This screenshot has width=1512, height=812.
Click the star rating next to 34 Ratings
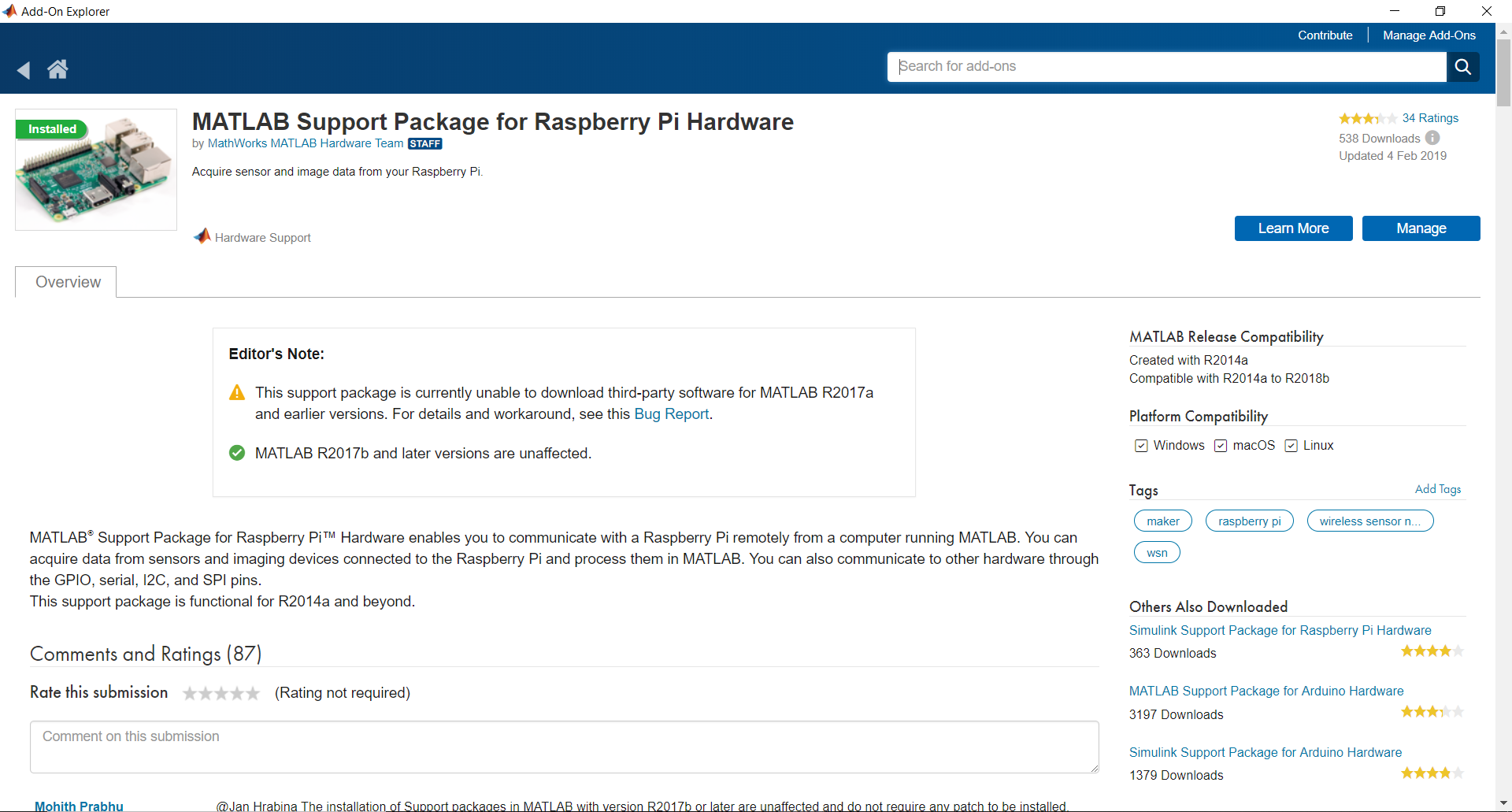point(1368,118)
